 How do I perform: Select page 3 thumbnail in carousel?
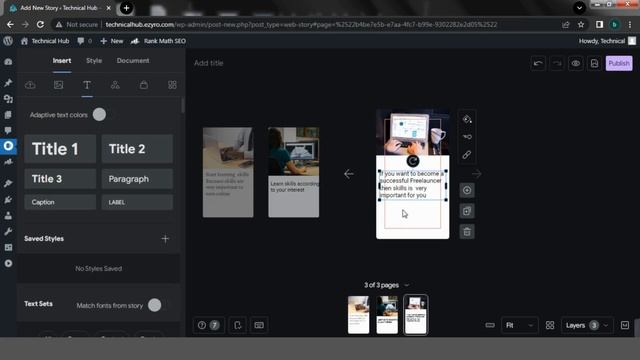coord(416,315)
